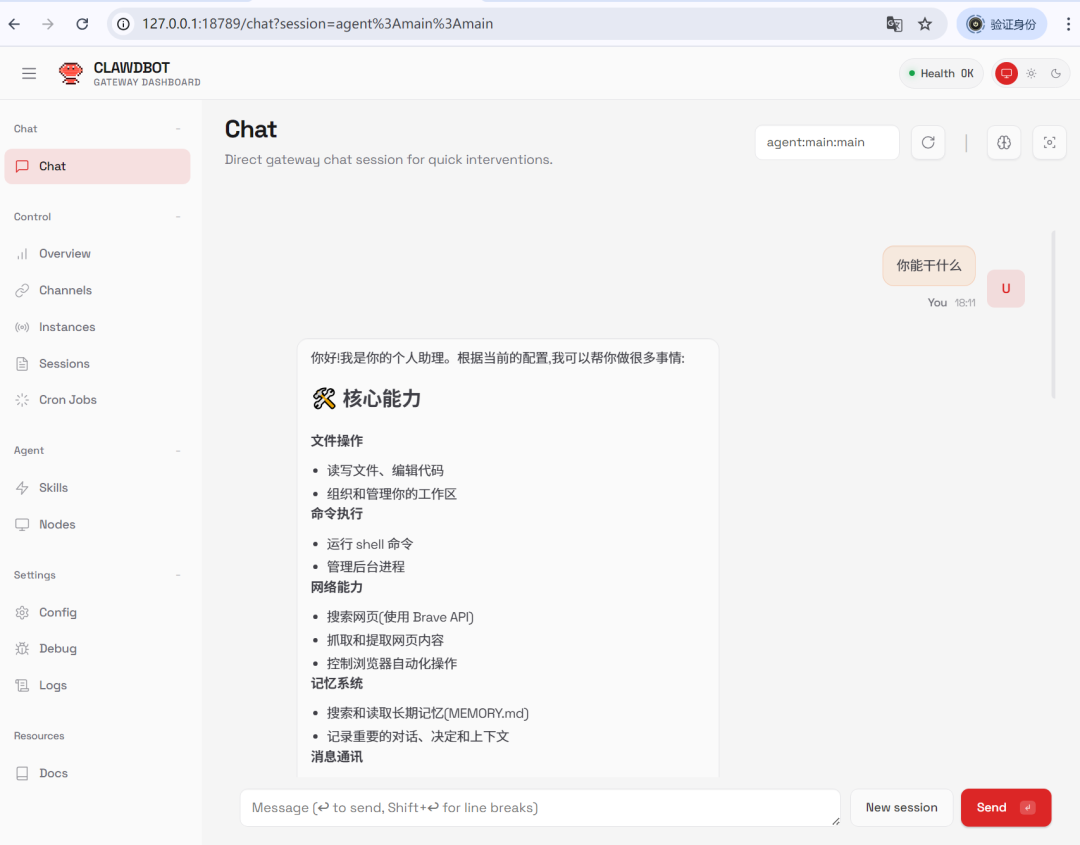This screenshot has height=845, width=1080.
Task: Open the Cron Jobs section
Action: [67, 399]
